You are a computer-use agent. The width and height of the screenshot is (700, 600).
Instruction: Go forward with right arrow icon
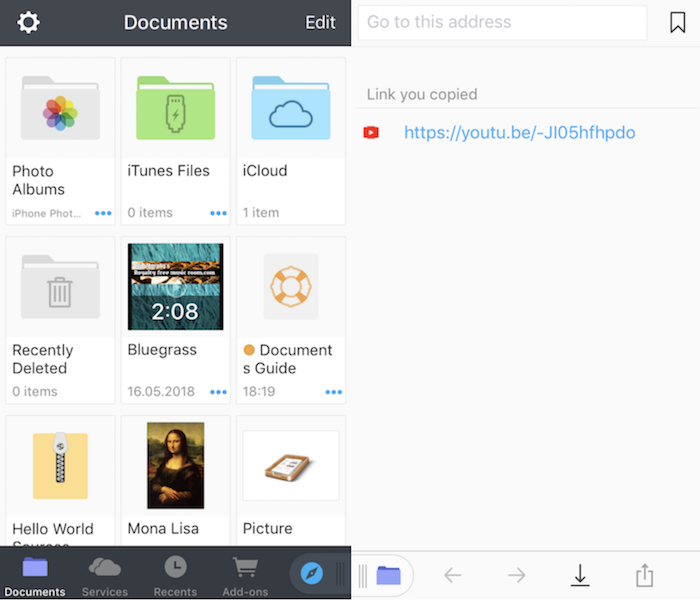516,575
